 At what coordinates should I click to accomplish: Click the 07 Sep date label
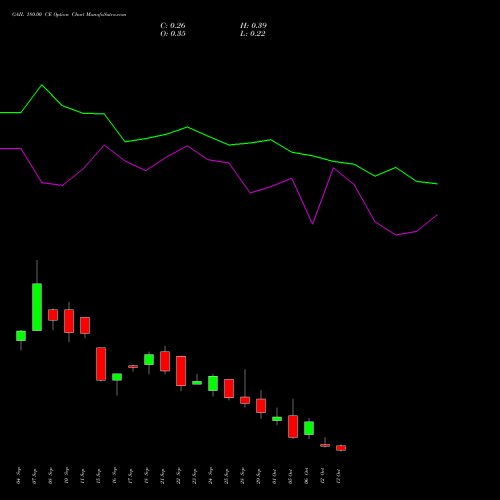(x=35, y=476)
